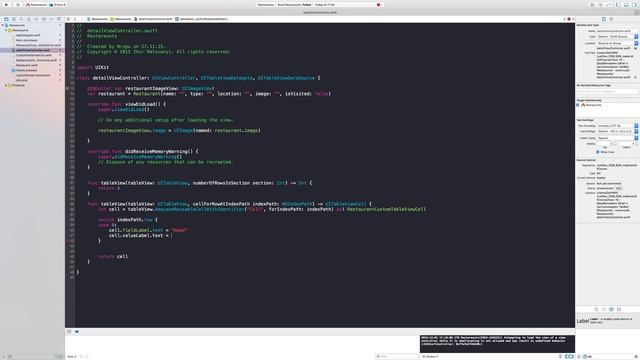Click the red error indicator in jump bar
Viewport: 640px width, 360px height.
pos(569,19)
